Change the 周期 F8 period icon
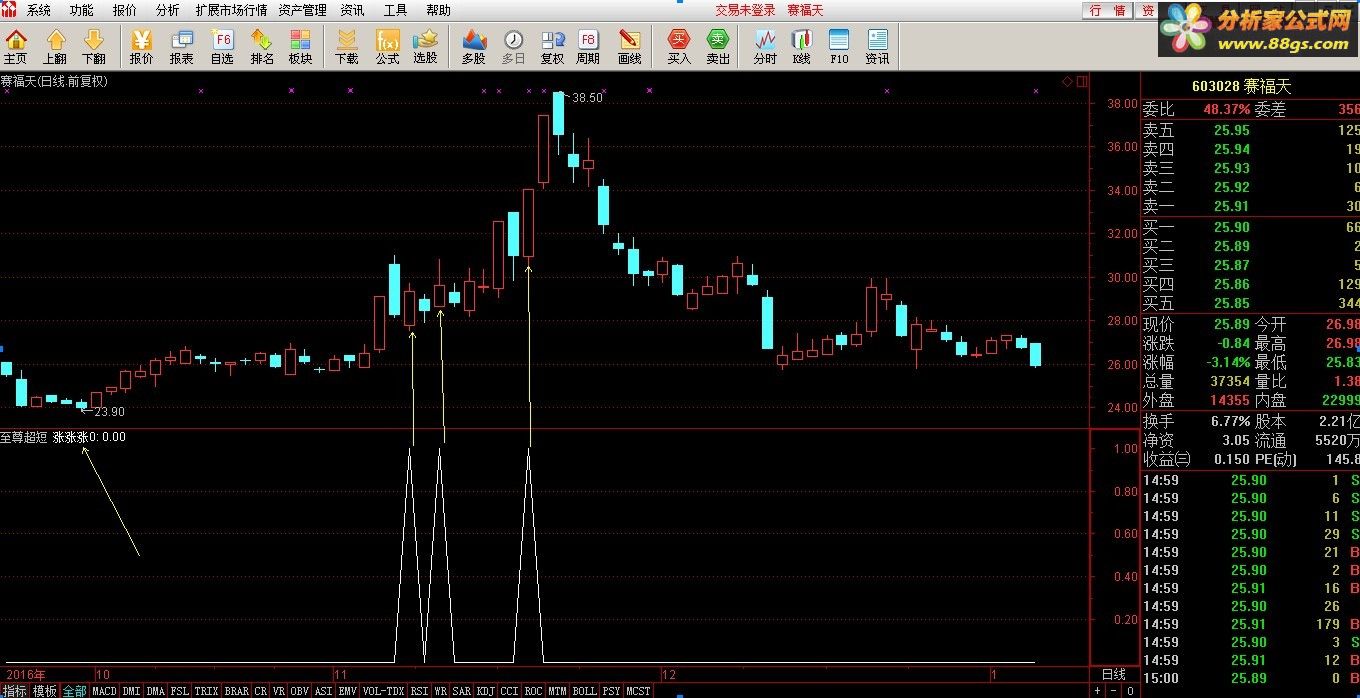Image resolution: width=1360 pixels, height=698 pixels. [x=588, y=47]
